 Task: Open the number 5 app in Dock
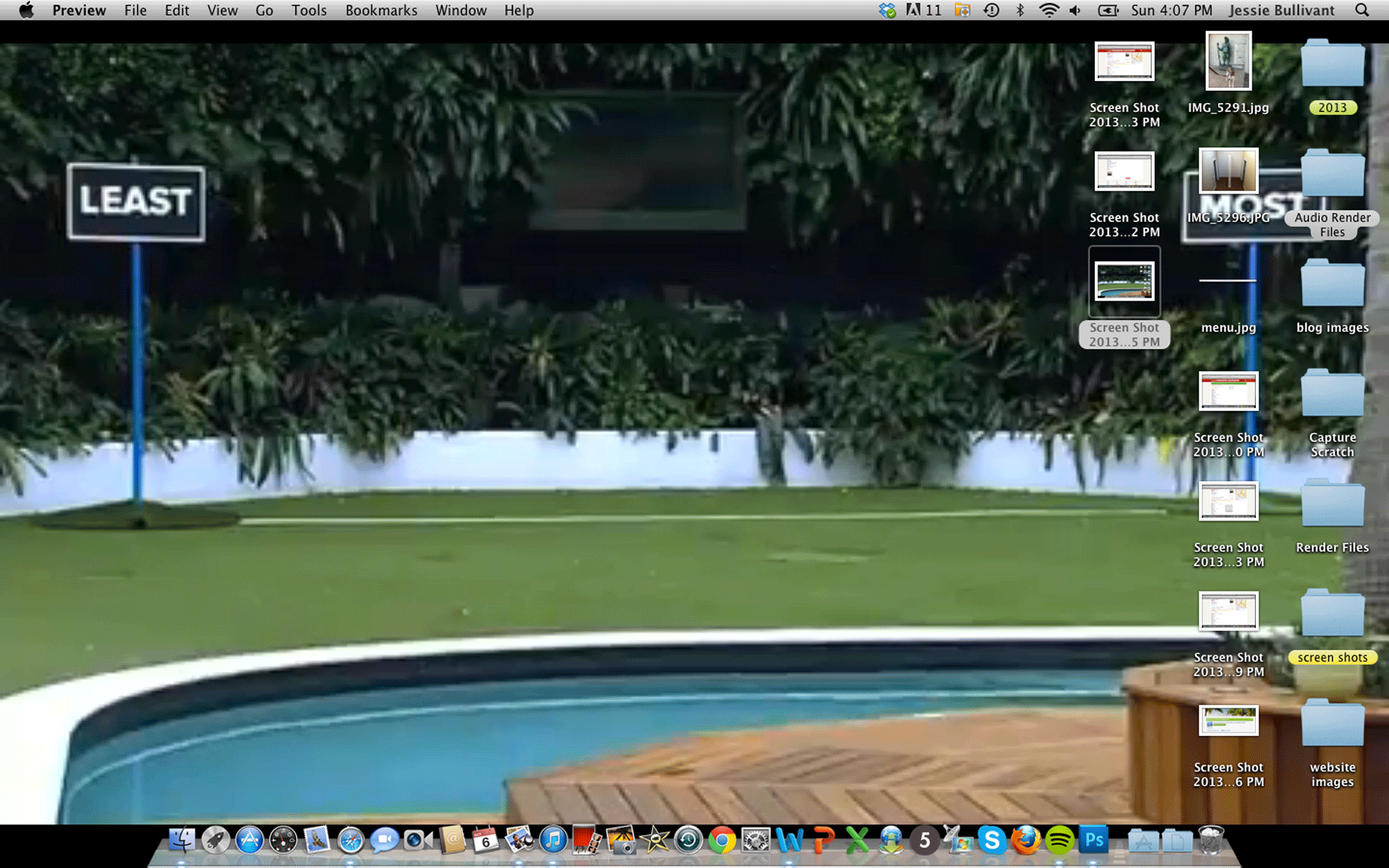[x=925, y=840]
